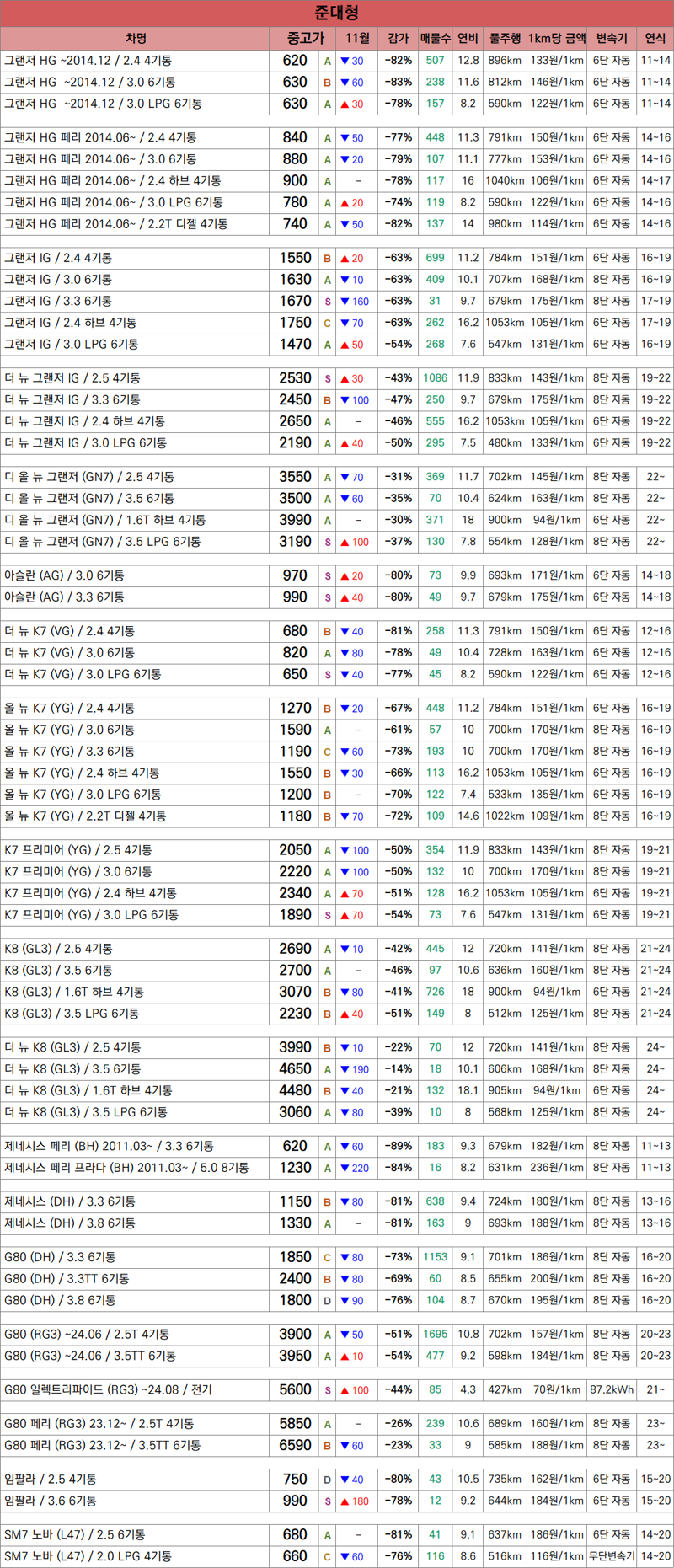
Task: Click the 감가 column header
Action: tap(399, 38)
